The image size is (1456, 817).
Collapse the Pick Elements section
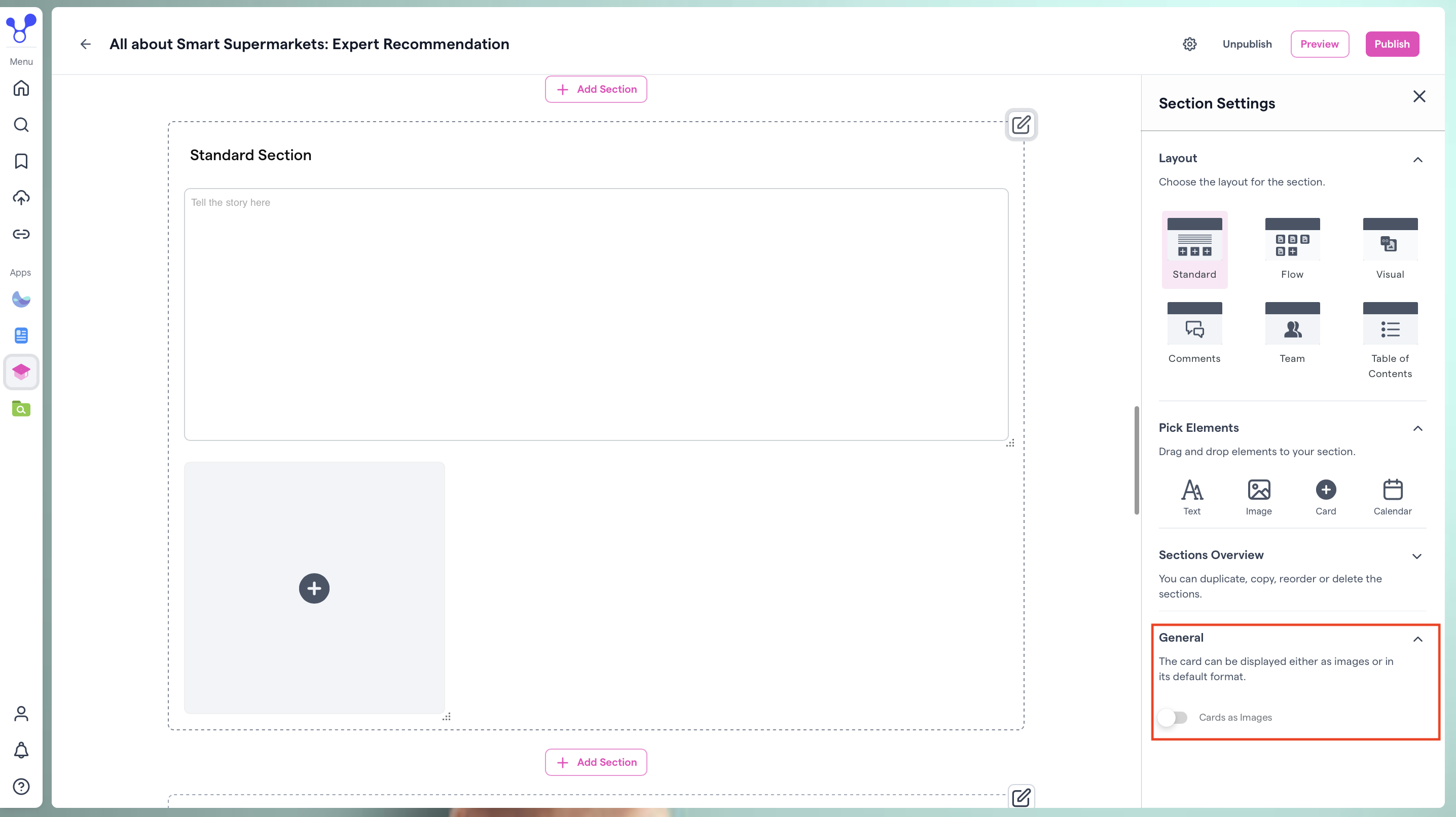point(1417,428)
